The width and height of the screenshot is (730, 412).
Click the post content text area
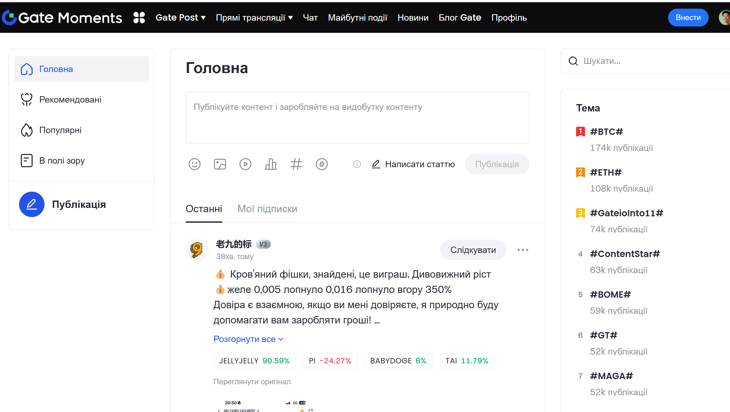click(x=357, y=118)
